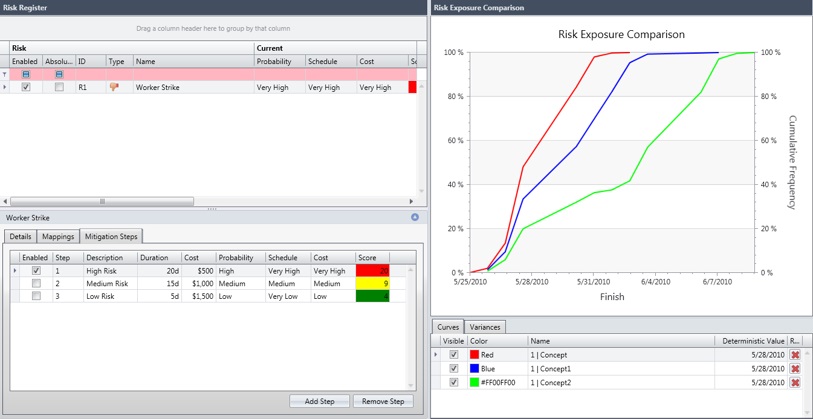Remove the blue Concept1 curve

tap(795, 369)
